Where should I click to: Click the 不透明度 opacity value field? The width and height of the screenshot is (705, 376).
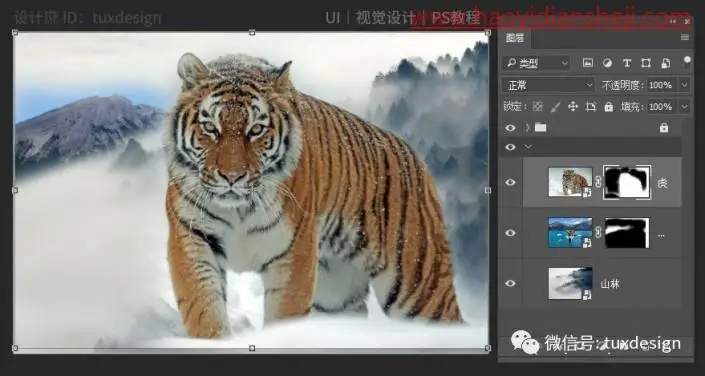pyautogui.click(x=663, y=85)
